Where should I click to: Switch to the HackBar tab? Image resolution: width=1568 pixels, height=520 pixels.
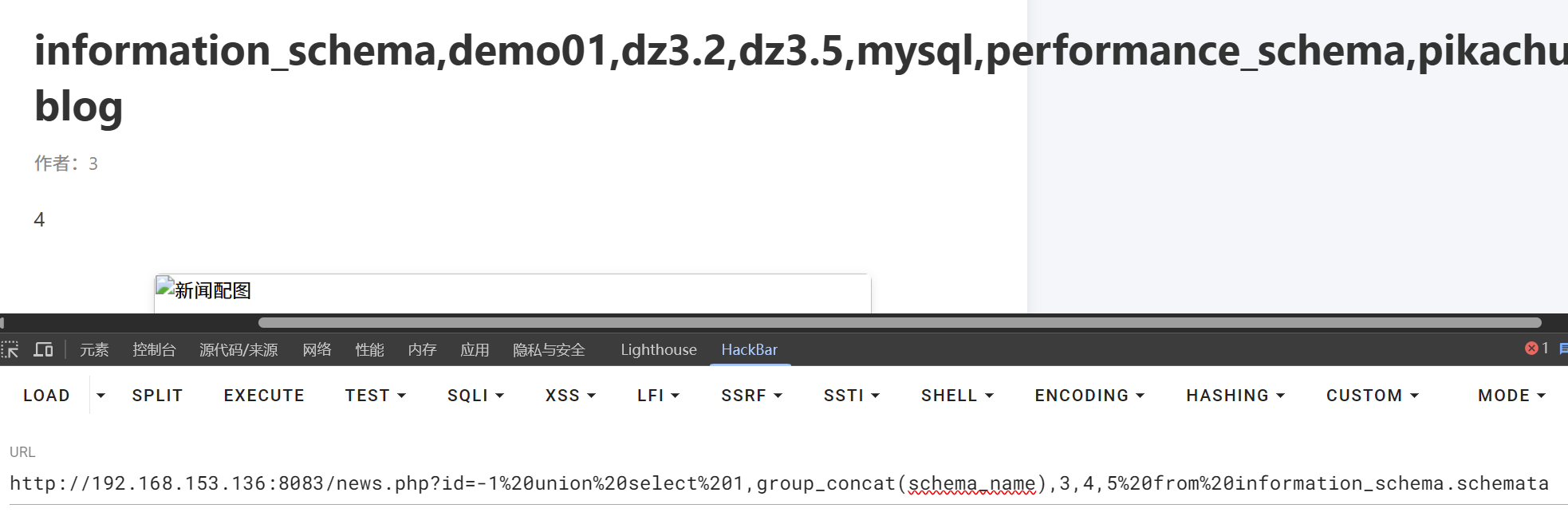coord(749,349)
